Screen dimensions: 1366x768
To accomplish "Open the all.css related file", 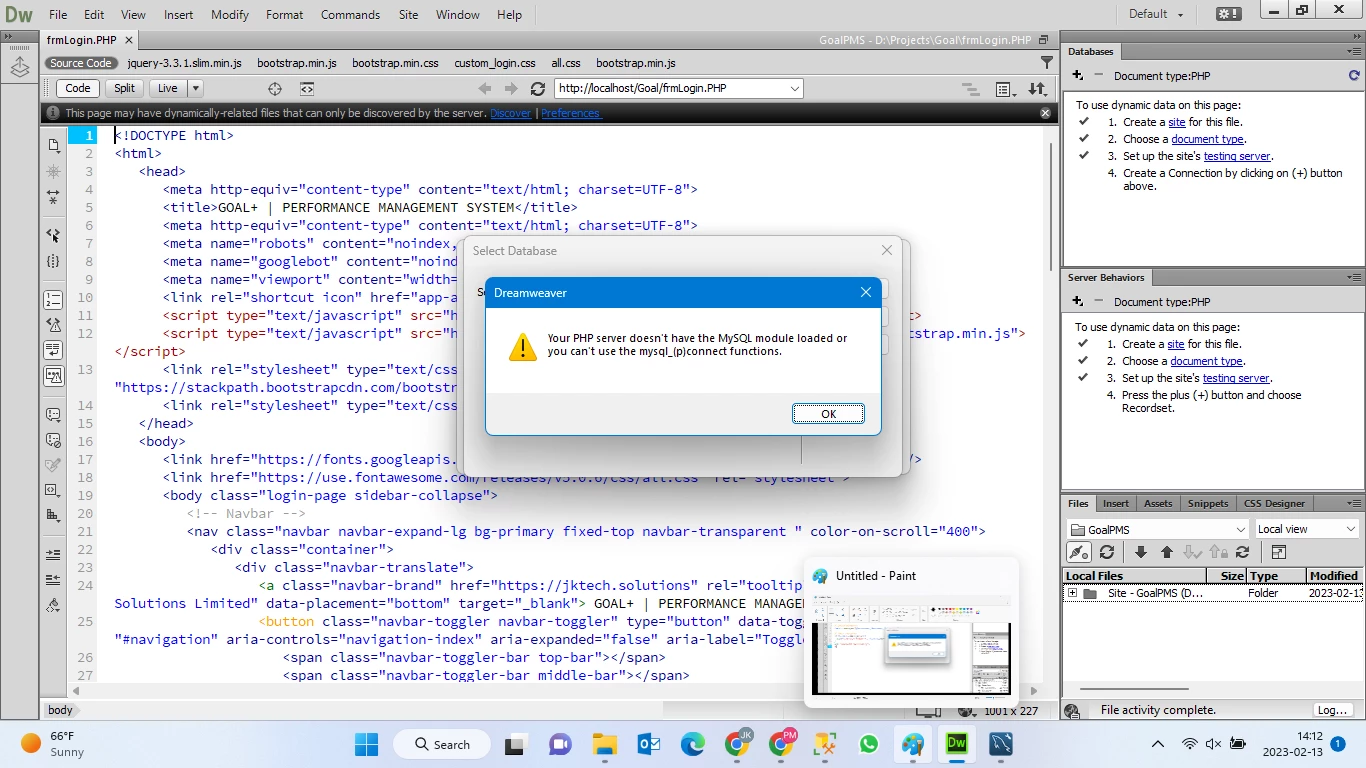I will [565, 63].
